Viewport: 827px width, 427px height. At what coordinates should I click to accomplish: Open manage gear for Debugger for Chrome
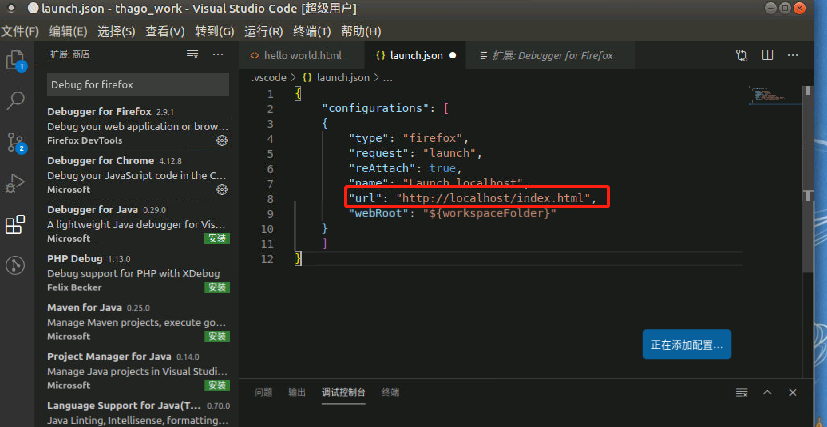222,189
